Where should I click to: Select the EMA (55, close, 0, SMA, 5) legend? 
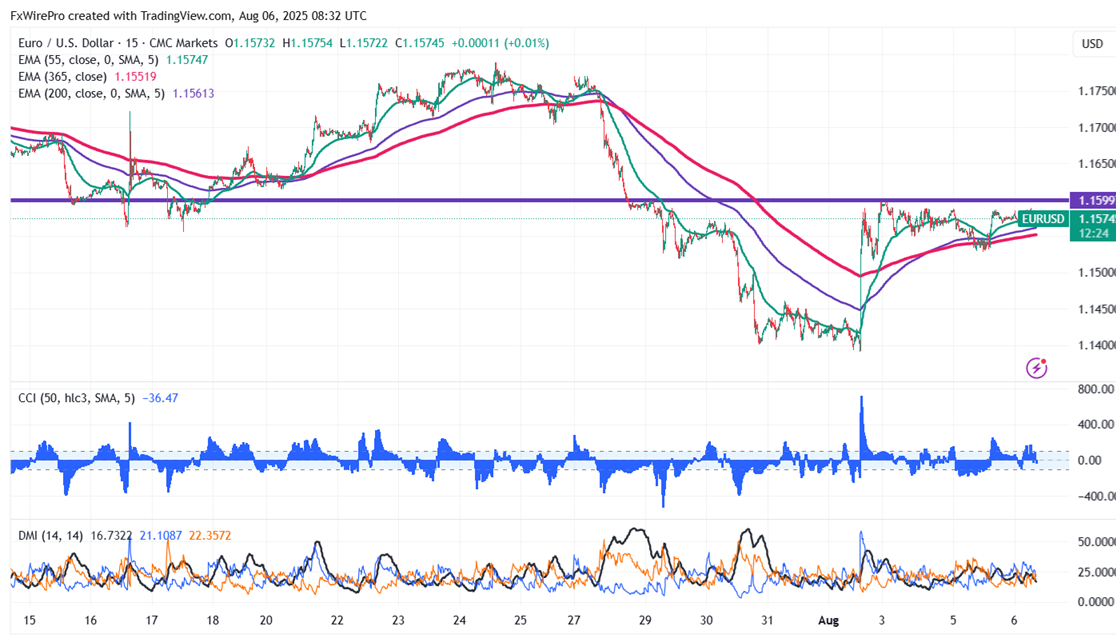(88, 60)
